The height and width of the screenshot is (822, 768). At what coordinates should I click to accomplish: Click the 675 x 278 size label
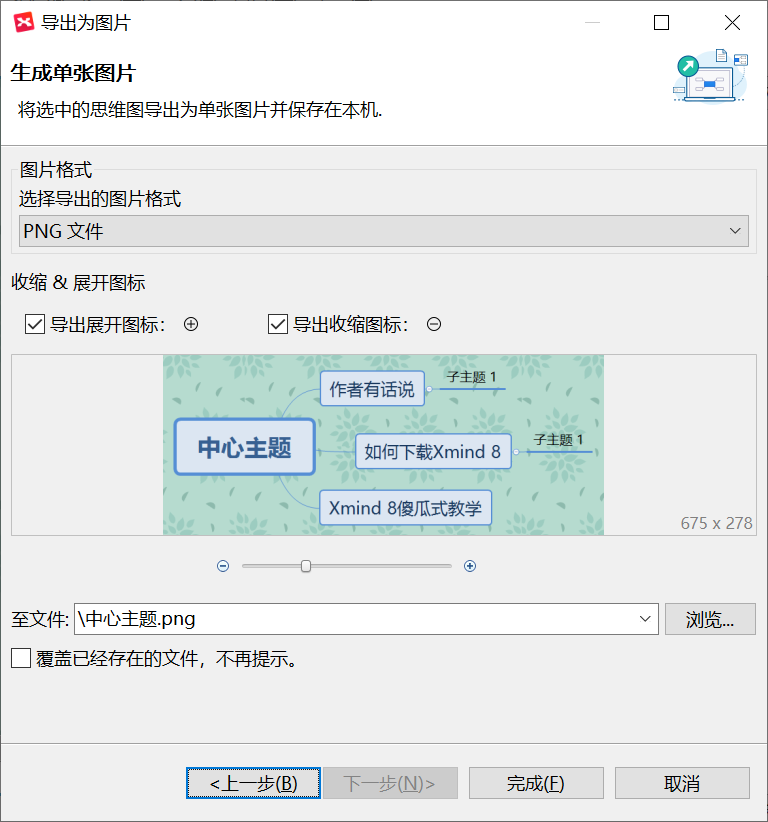pos(716,523)
